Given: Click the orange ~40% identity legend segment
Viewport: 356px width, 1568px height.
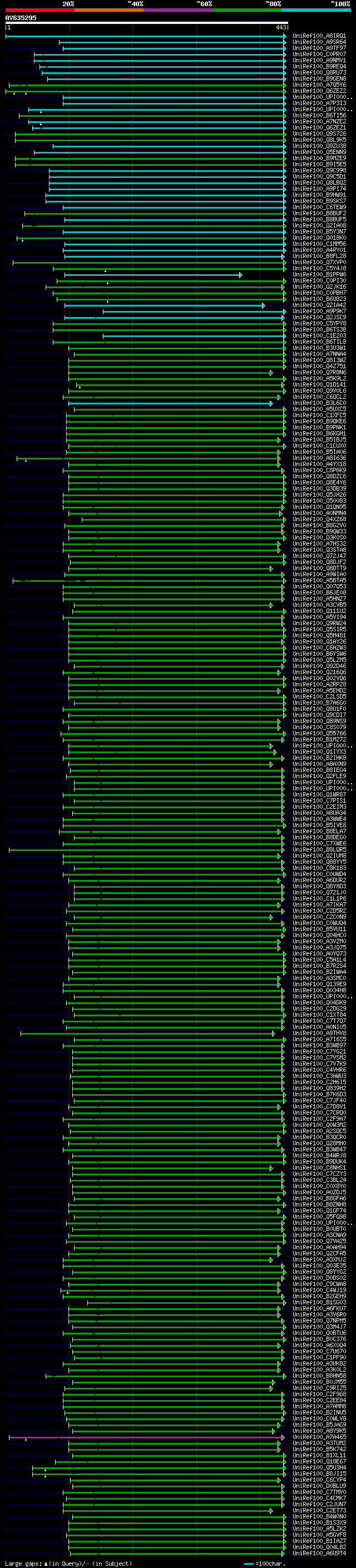Looking at the screenshot, I should pyautogui.click(x=109, y=10).
